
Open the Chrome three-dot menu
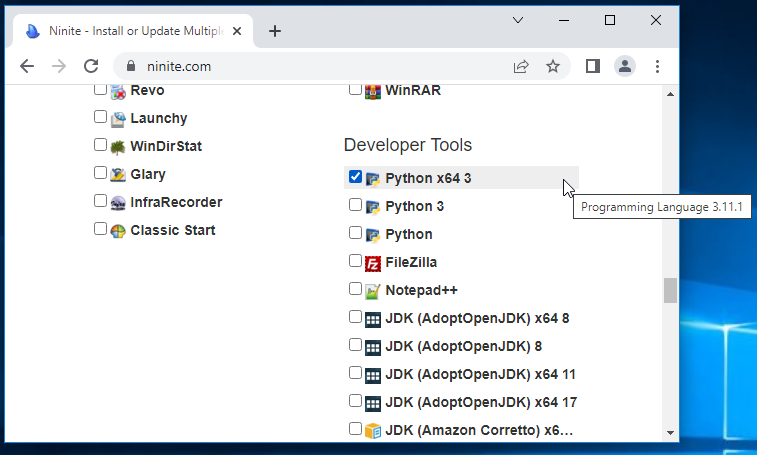(x=657, y=66)
